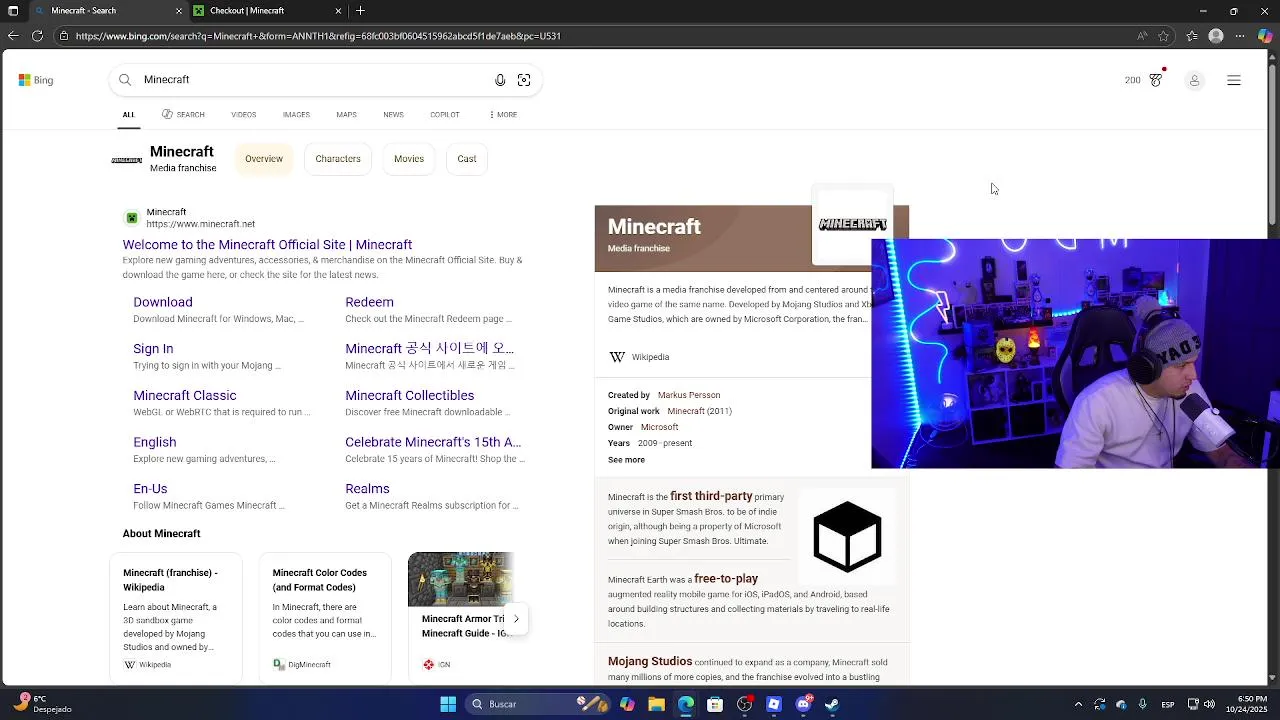Screen dimensions: 1280x720
Task: Open the Copilot app in the taskbar
Action: point(627,704)
